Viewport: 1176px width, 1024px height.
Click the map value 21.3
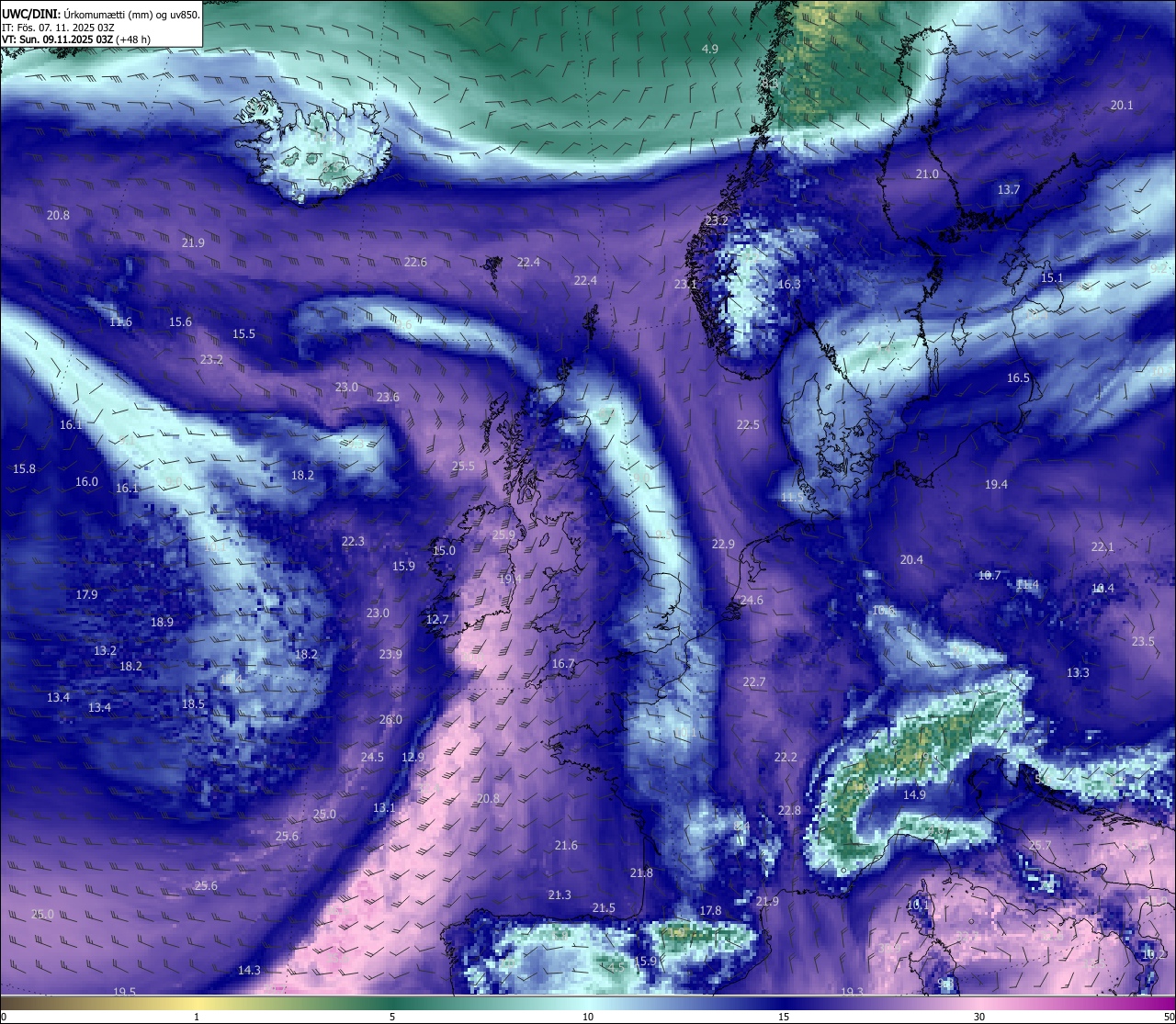click(x=559, y=895)
